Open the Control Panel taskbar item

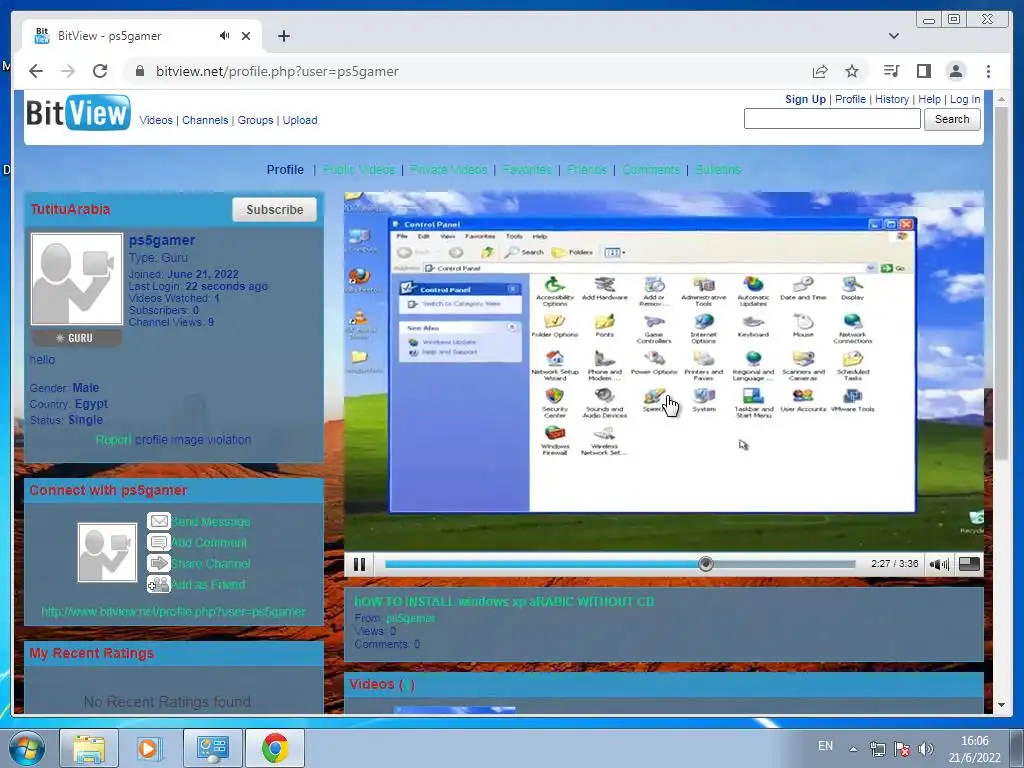[x=212, y=748]
